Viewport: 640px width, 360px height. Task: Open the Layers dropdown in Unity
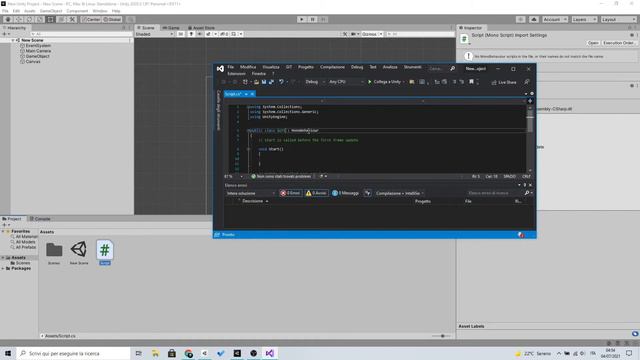pos(584,19)
